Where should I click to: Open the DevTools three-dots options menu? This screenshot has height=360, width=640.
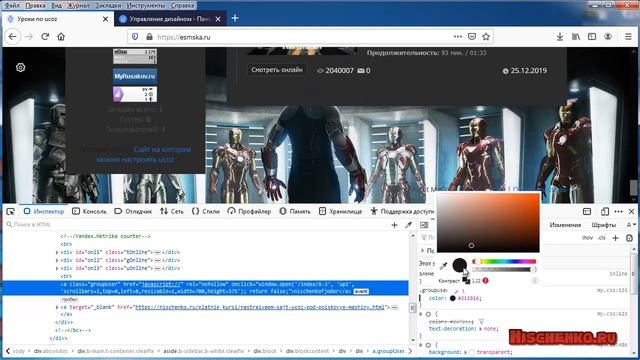(618, 211)
